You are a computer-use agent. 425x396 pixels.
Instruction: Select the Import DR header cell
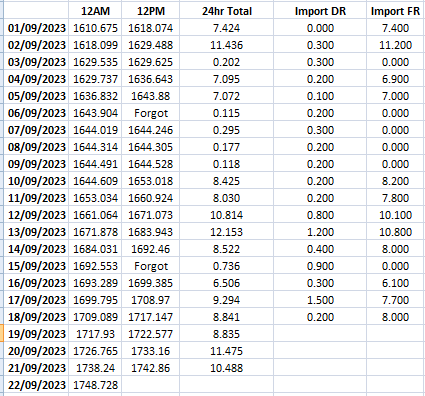pyautogui.click(x=320, y=11)
